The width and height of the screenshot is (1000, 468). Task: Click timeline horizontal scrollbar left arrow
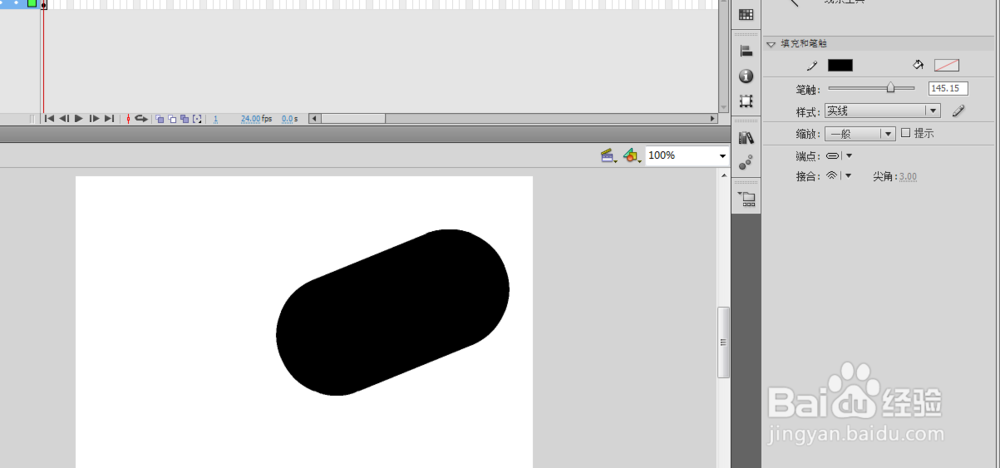point(312,119)
